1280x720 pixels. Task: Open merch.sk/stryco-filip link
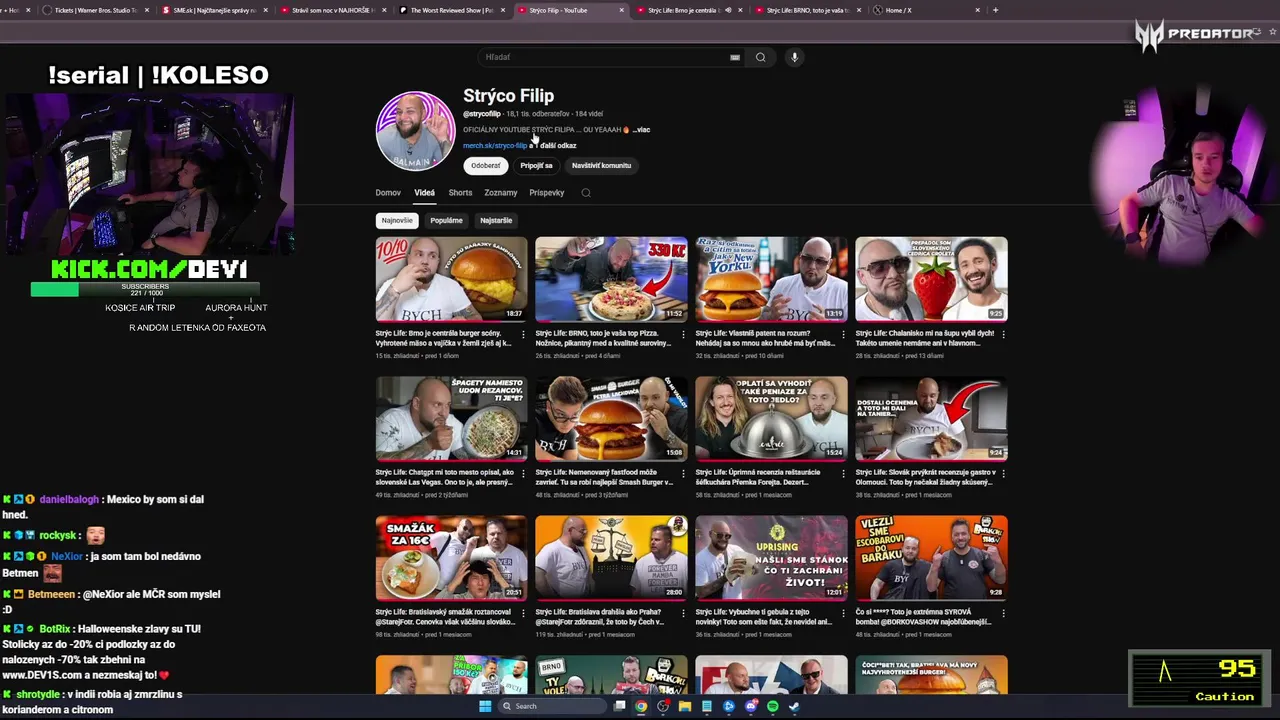pyautogui.click(x=495, y=146)
